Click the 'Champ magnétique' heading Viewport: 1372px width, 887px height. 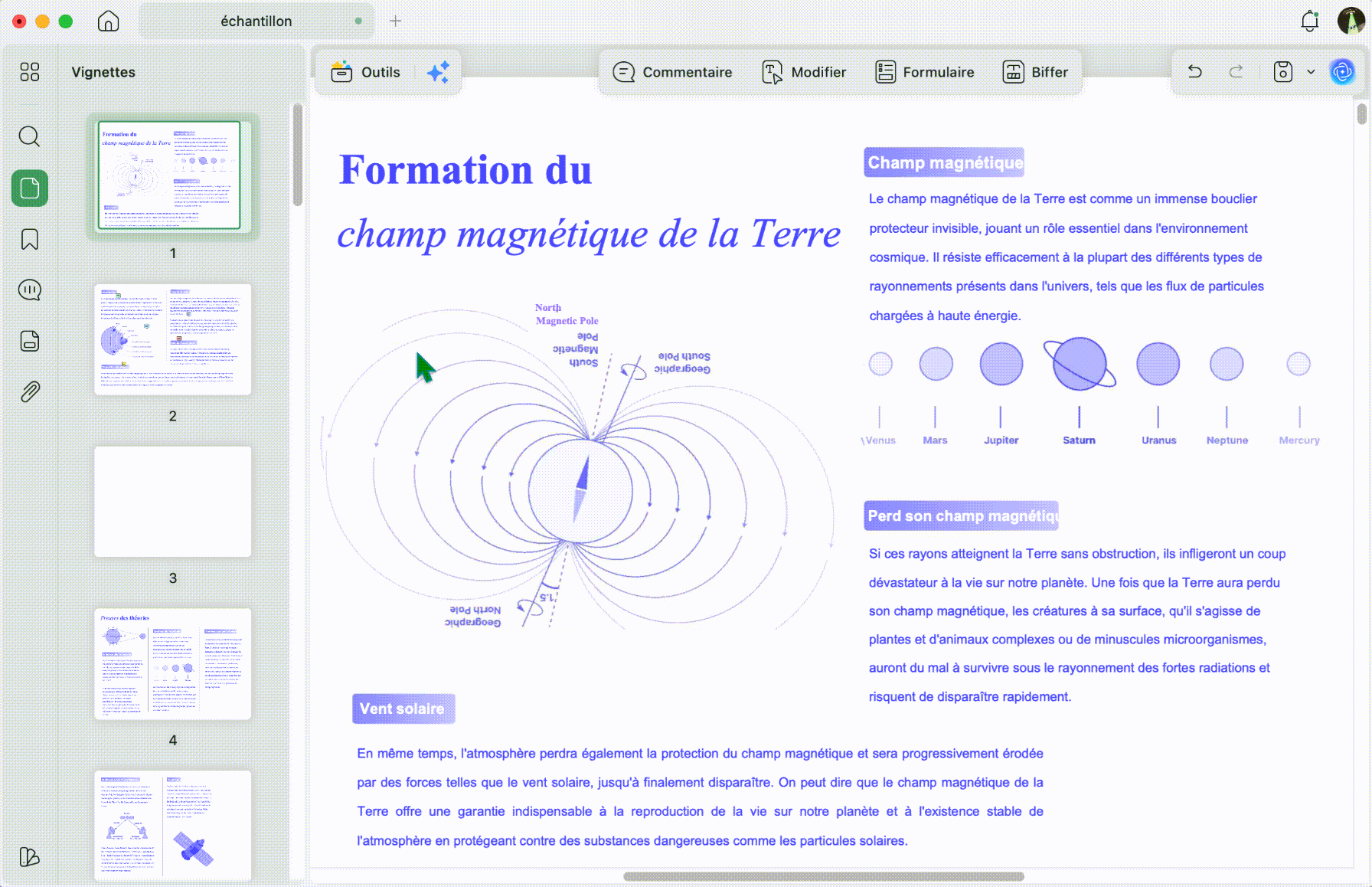pos(945,162)
